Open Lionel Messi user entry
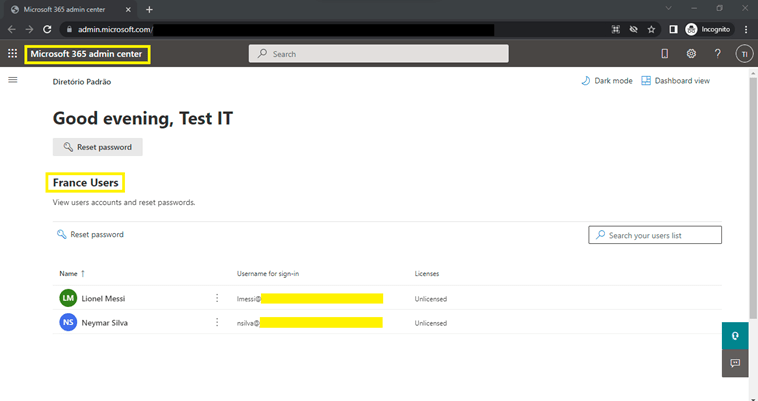The image size is (758, 401). coord(103,298)
